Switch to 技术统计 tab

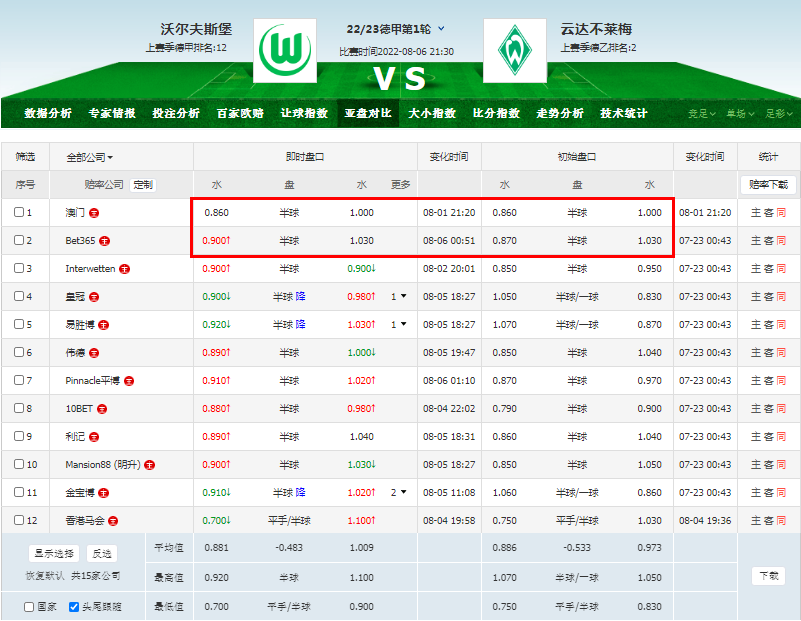click(624, 113)
